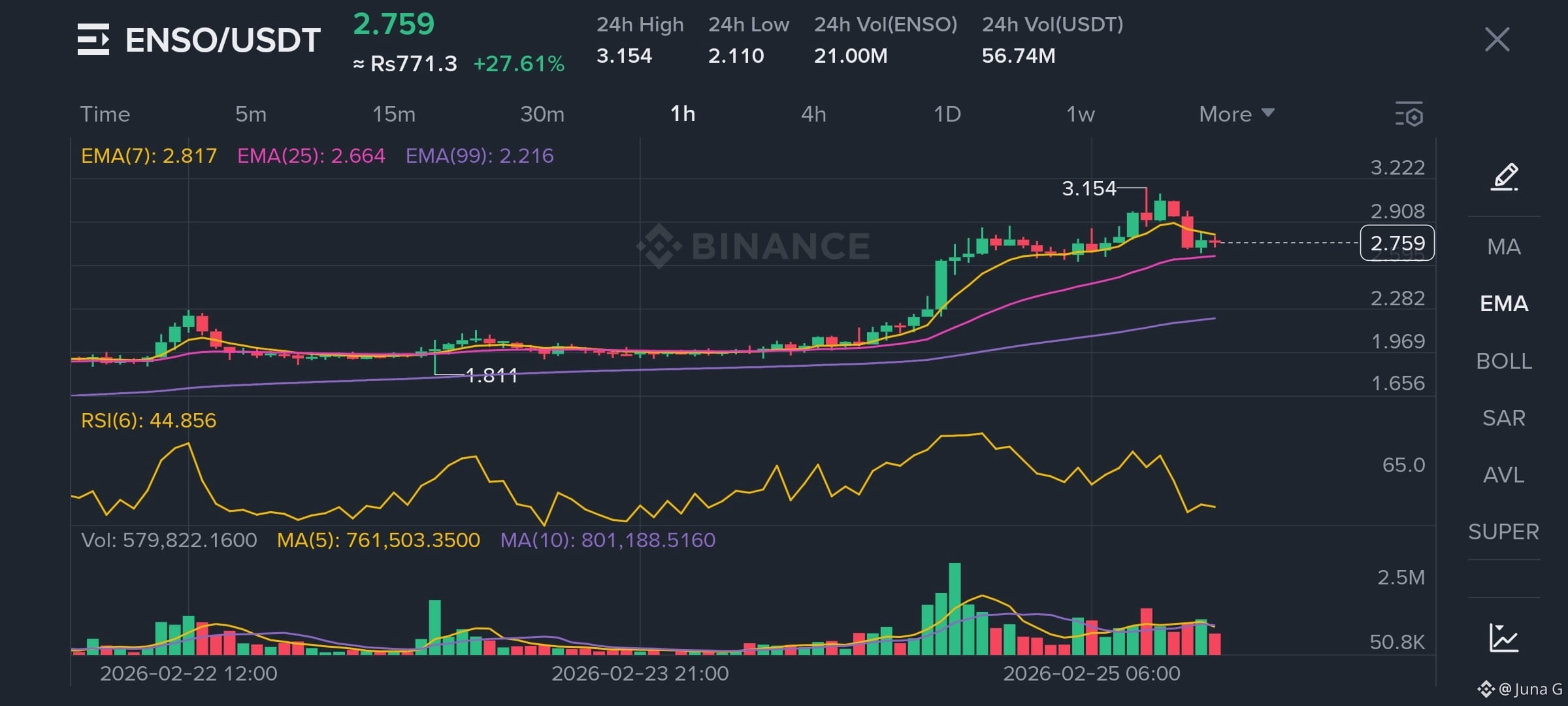Click the 3.222 price axis label

(x=1397, y=168)
